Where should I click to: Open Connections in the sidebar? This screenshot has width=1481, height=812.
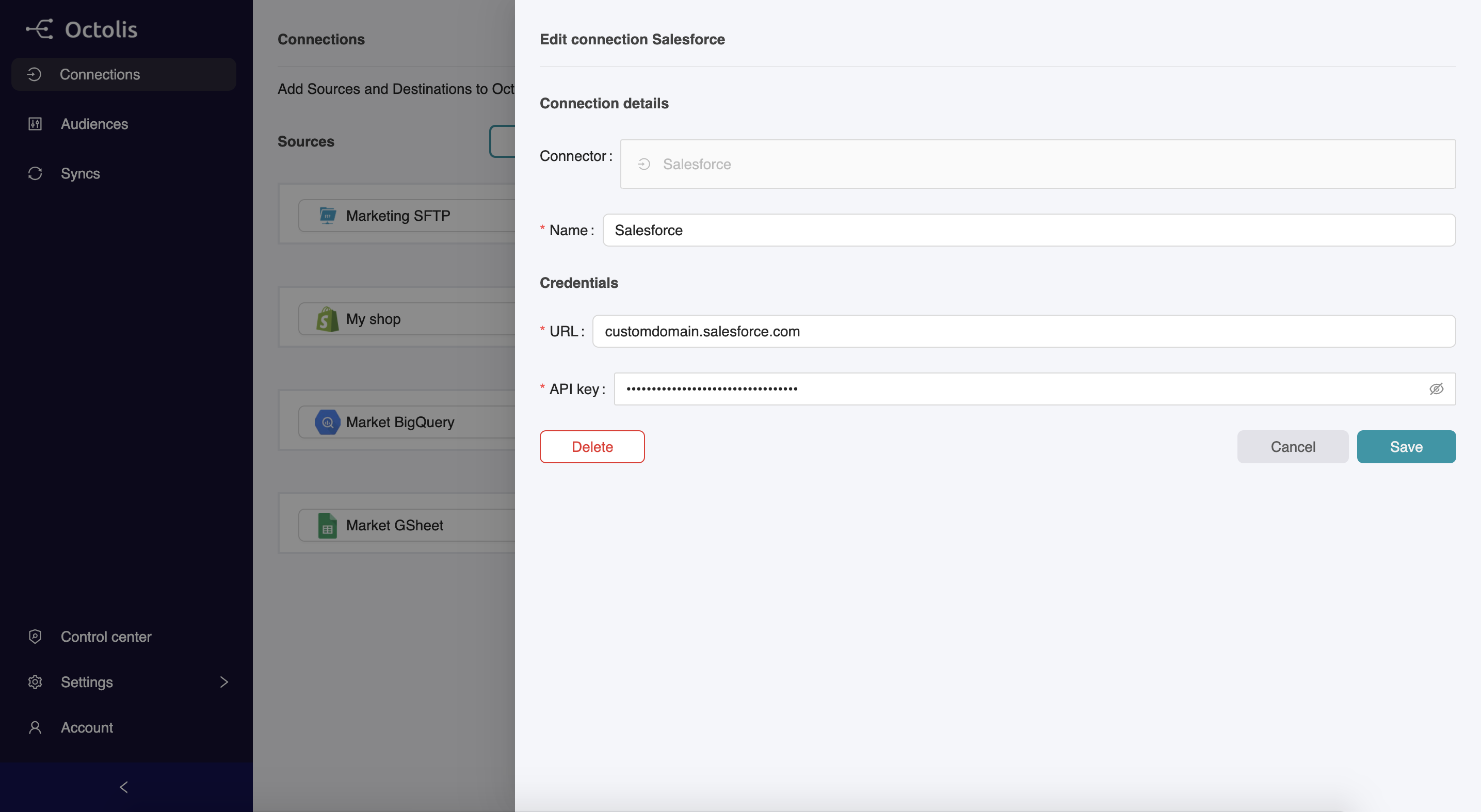[124, 74]
